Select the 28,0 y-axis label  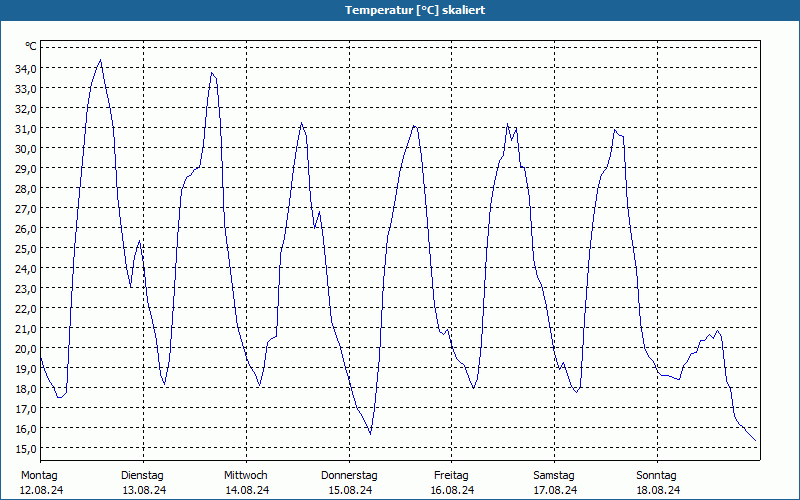[26, 188]
